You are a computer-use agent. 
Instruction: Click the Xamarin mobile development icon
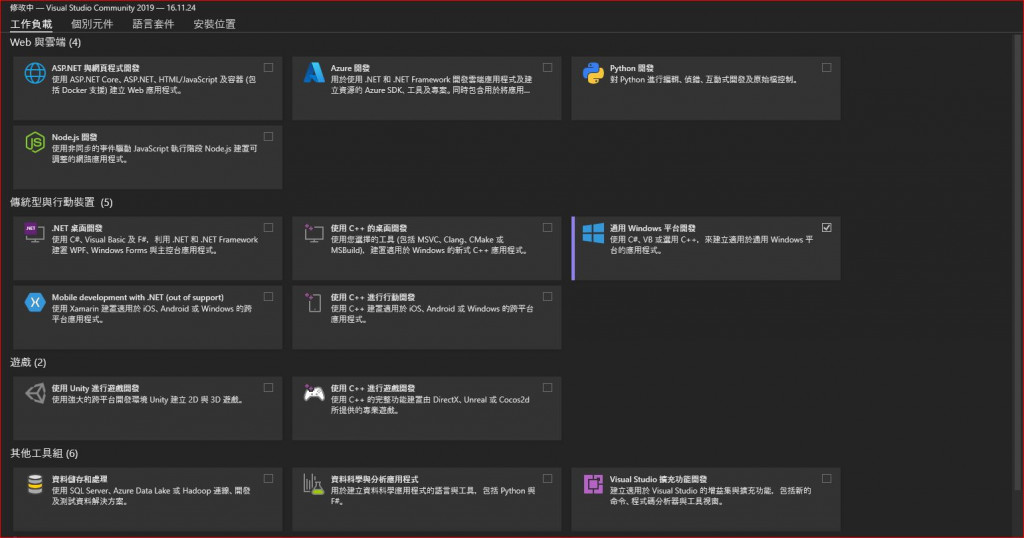pos(35,302)
